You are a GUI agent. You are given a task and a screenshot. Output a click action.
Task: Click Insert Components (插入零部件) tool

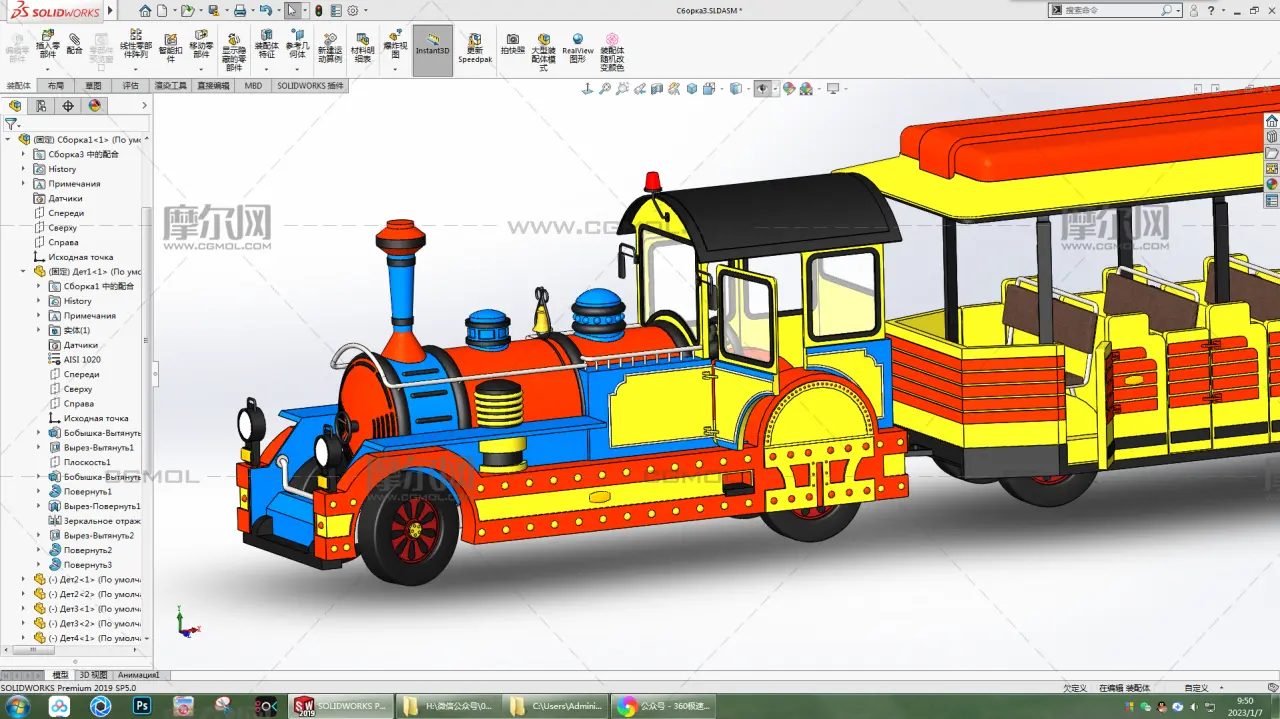(x=47, y=46)
